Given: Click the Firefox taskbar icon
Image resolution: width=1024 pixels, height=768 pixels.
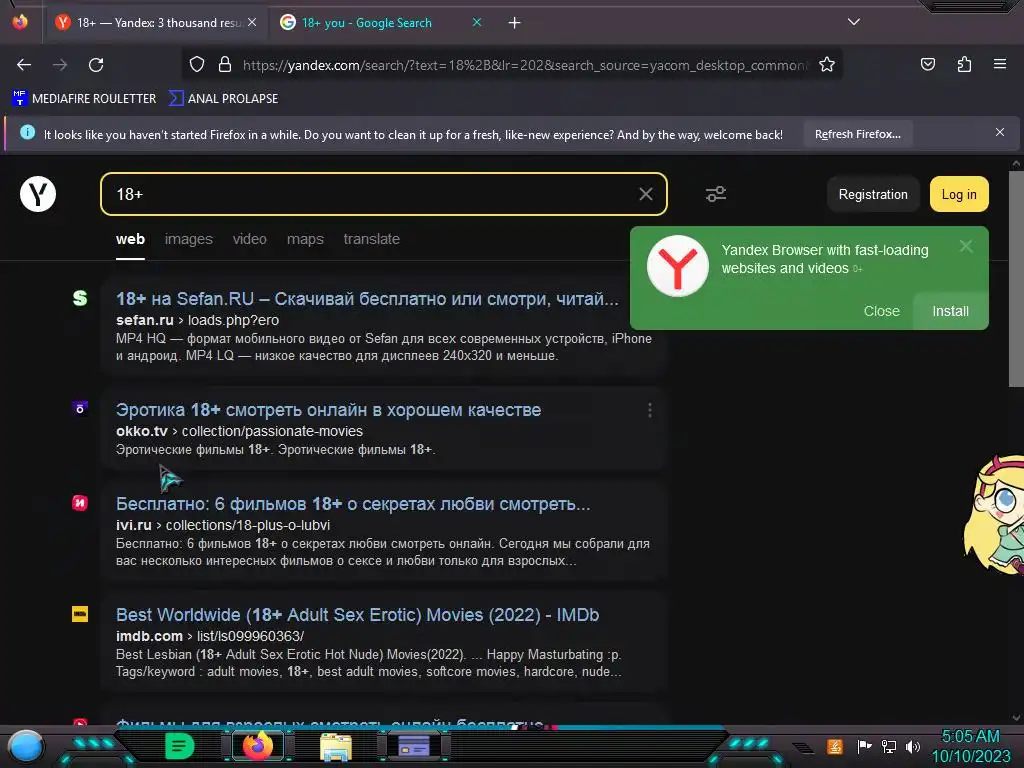Looking at the screenshot, I should (x=258, y=746).
